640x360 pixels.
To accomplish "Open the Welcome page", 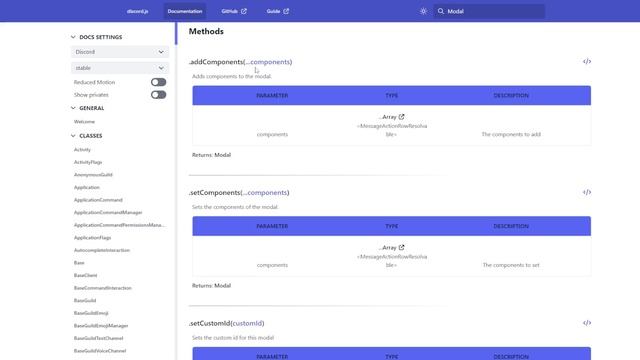I will point(84,122).
